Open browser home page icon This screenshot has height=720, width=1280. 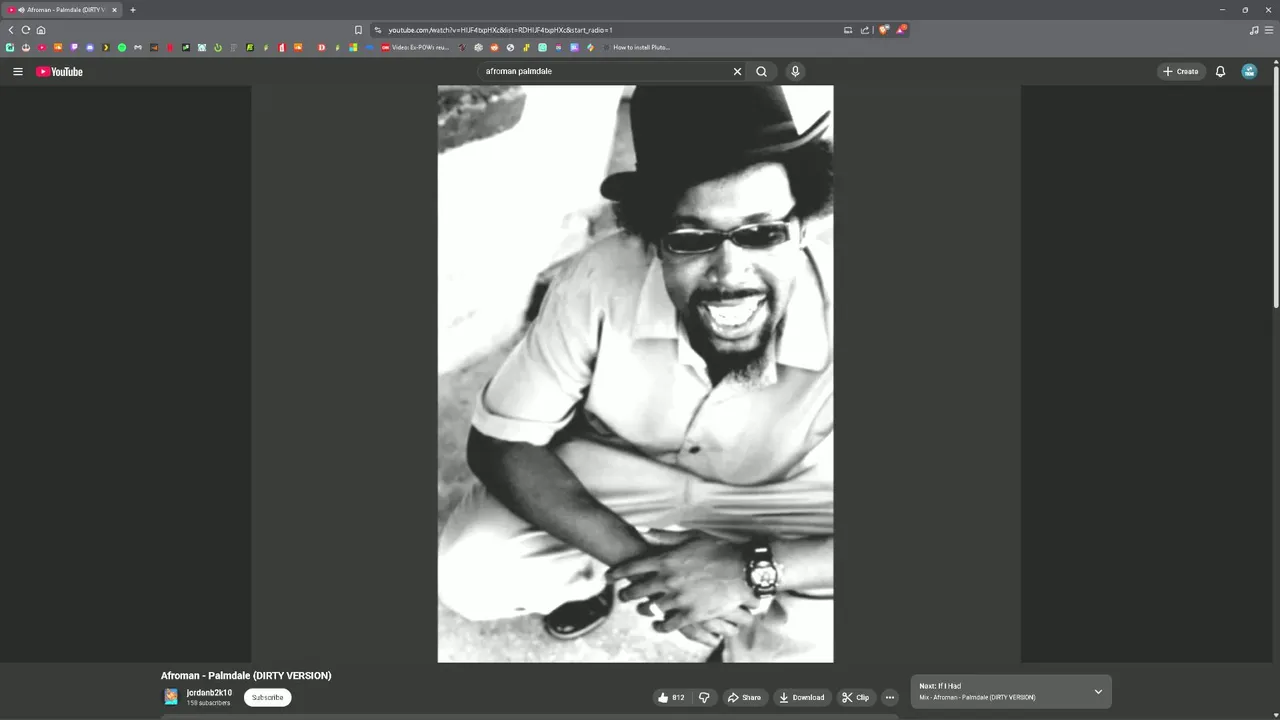41,30
